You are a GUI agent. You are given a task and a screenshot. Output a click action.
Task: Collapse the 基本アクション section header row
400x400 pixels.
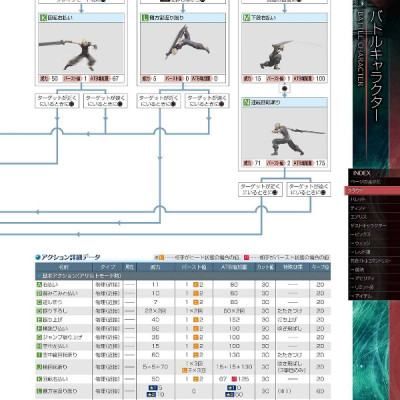pyautogui.click(x=183, y=276)
